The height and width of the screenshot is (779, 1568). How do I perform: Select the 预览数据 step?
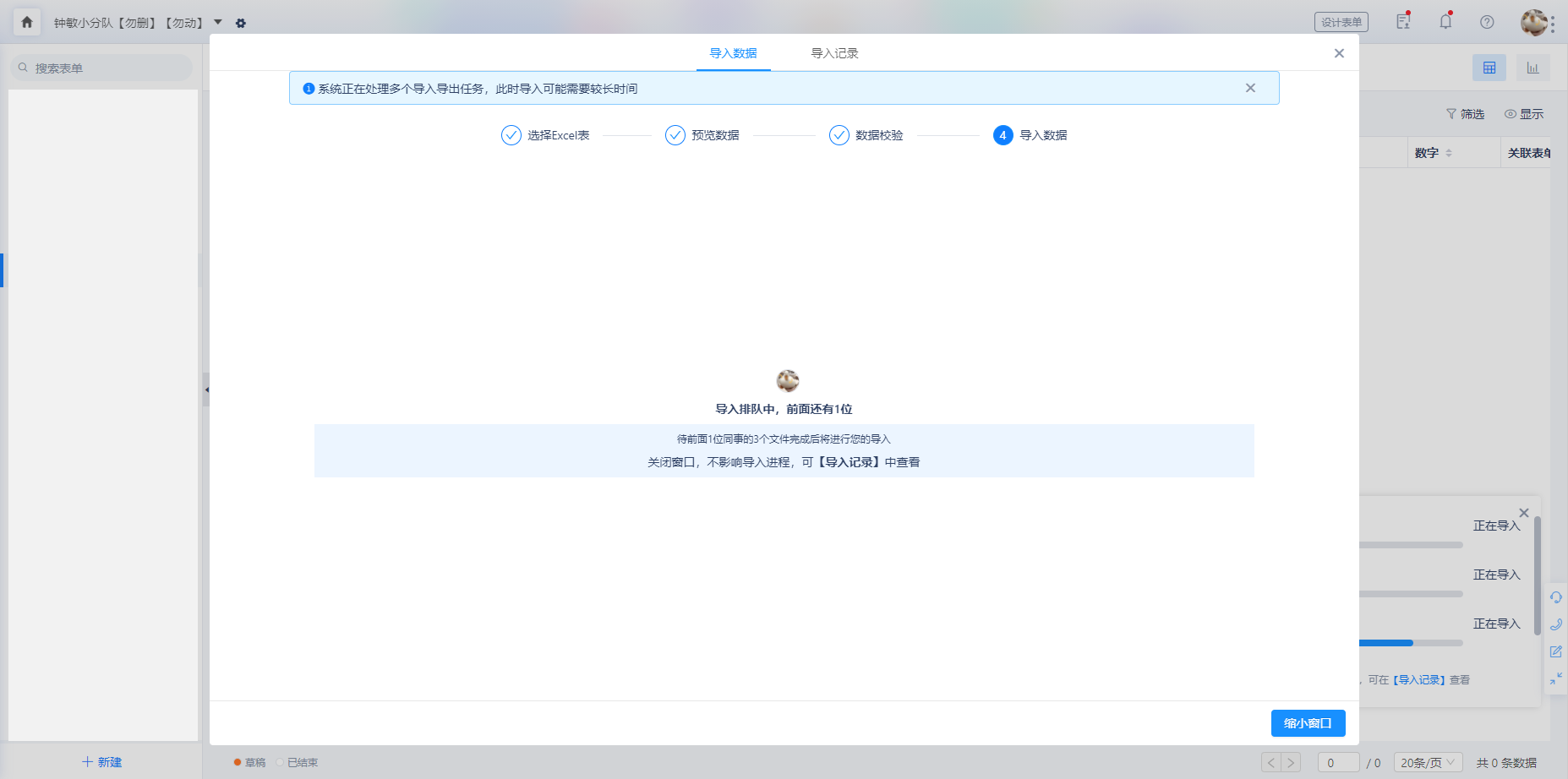(x=702, y=135)
